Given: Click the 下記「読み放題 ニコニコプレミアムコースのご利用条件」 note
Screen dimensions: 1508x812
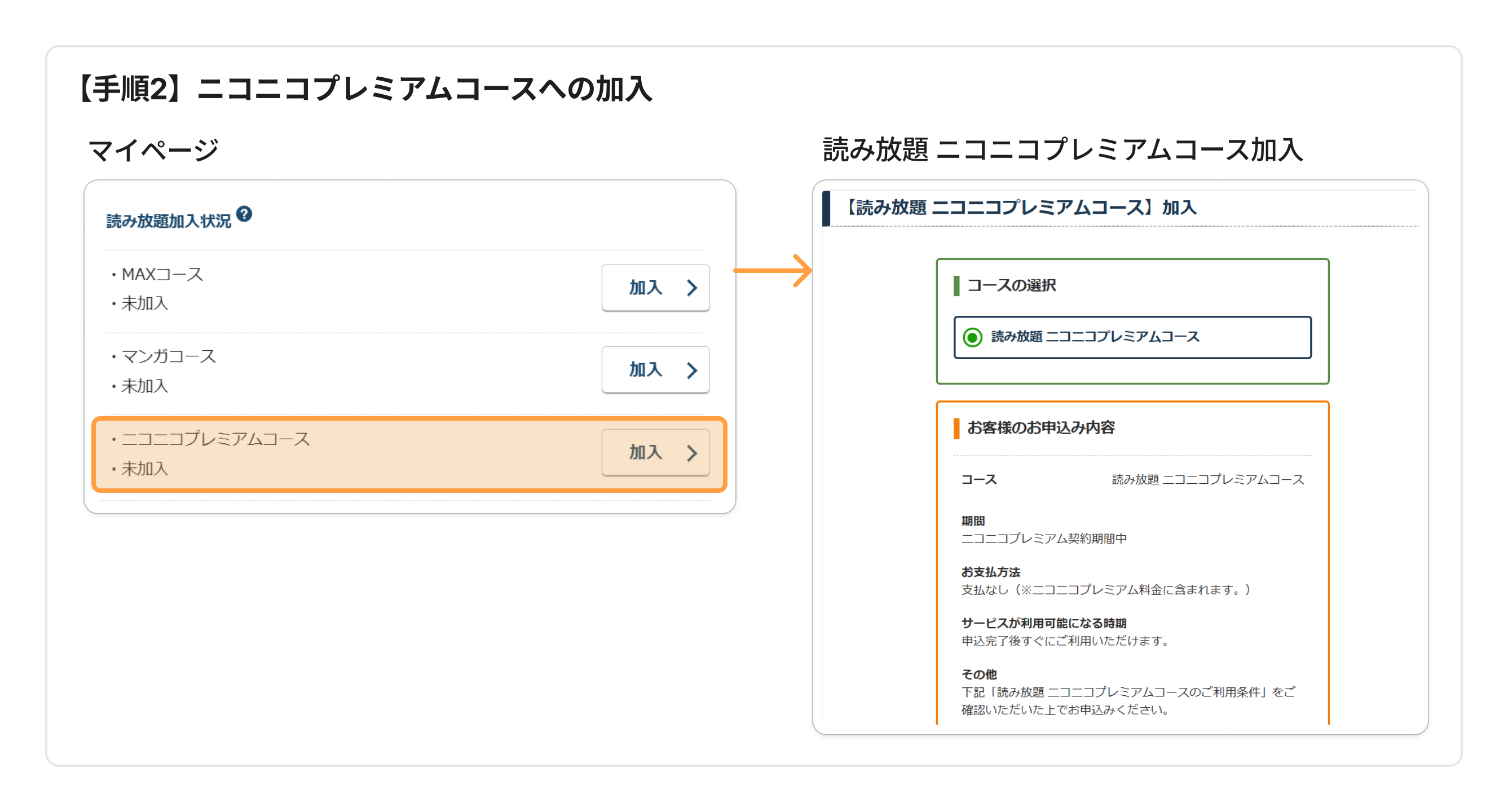Looking at the screenshot, I should 1128,701.
